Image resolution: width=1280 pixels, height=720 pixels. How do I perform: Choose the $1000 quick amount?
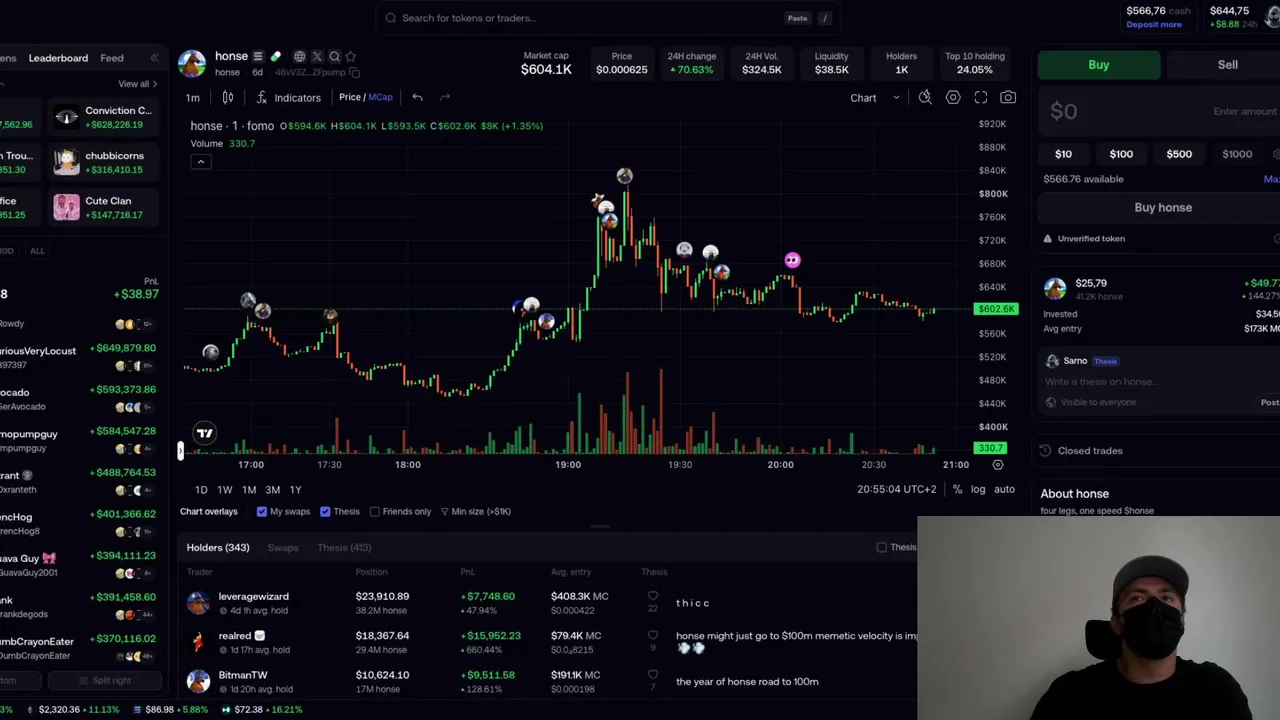pos(1237,154)
